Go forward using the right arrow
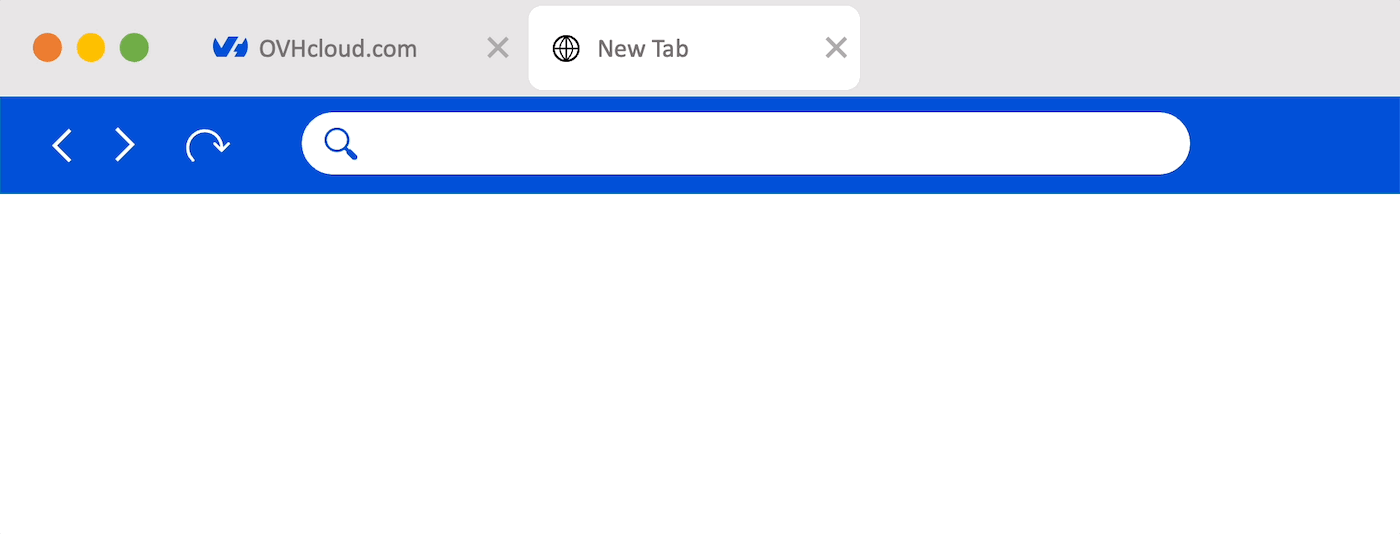1400x534 pixels. point(124,145)
